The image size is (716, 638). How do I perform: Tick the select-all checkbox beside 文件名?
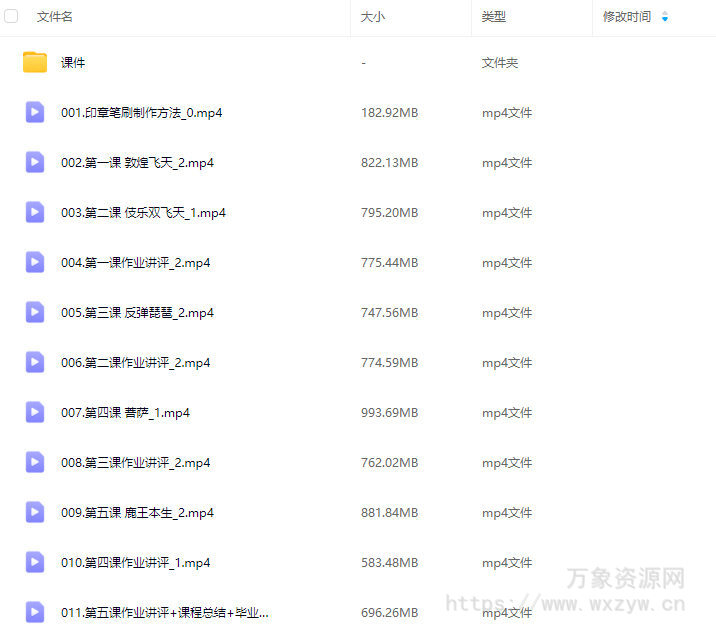tap(11, 16)
